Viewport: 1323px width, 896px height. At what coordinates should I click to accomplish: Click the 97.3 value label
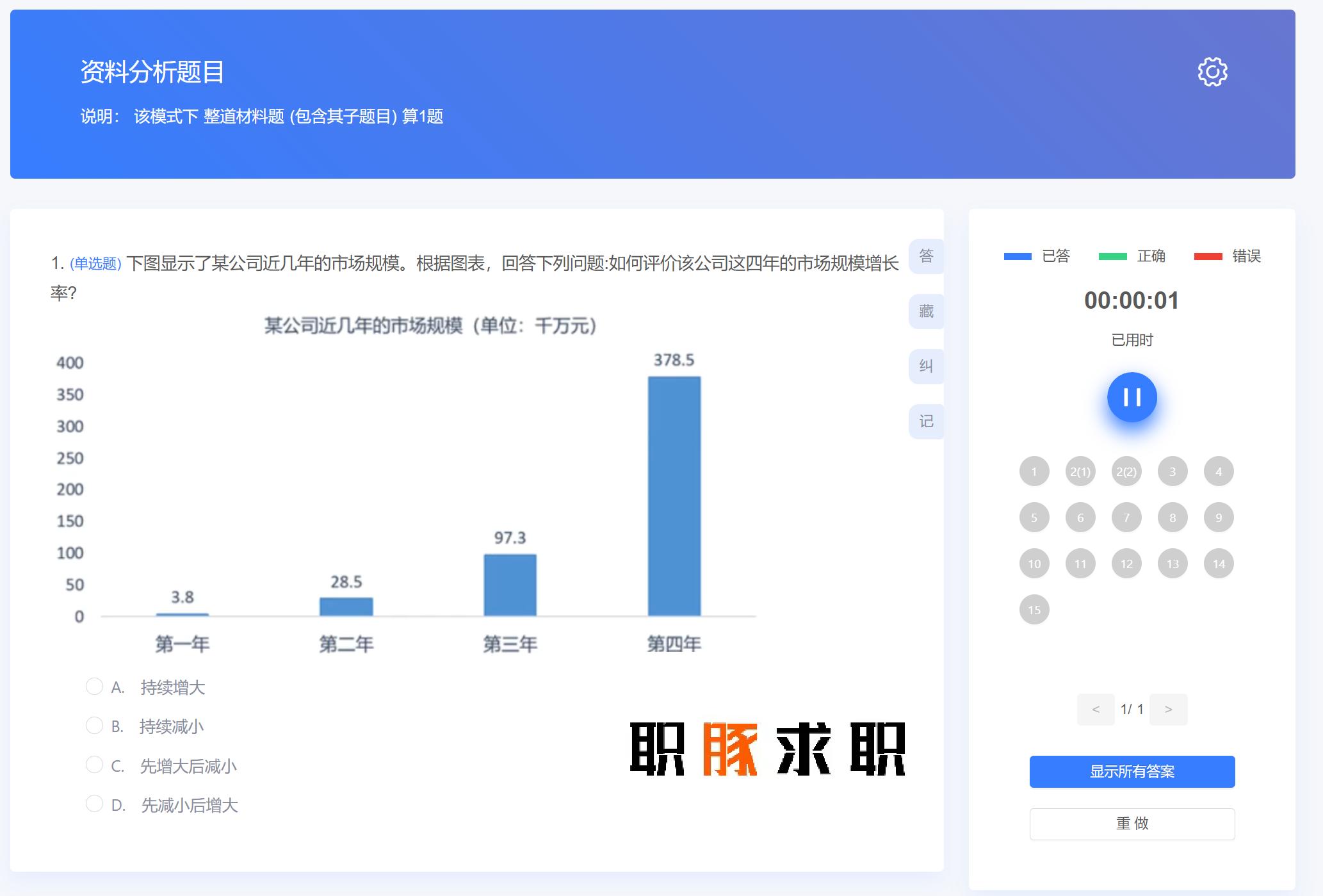(x=510, y=538)
